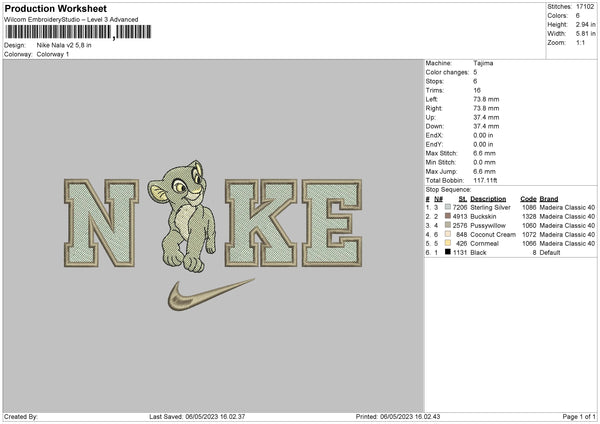Select the Pussywillow description text
The image size is (600, 424).
click(x=488, y=225)
